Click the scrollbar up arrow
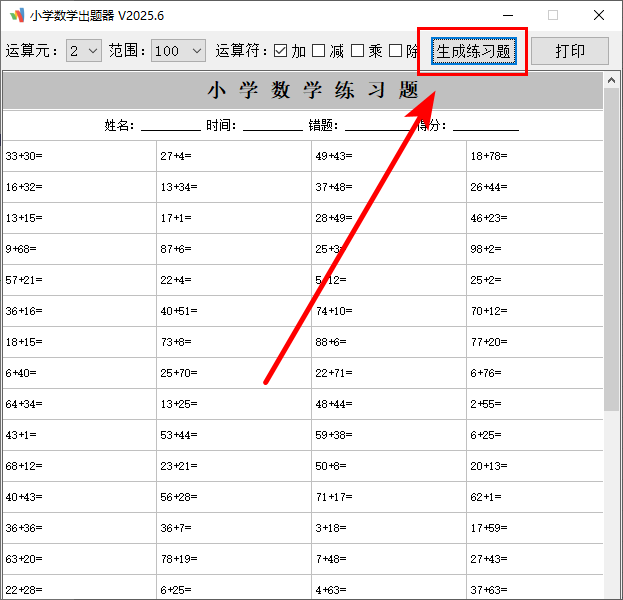Image resolution: width=623 pixels, height=600 pixels. (x=611, y=80)
